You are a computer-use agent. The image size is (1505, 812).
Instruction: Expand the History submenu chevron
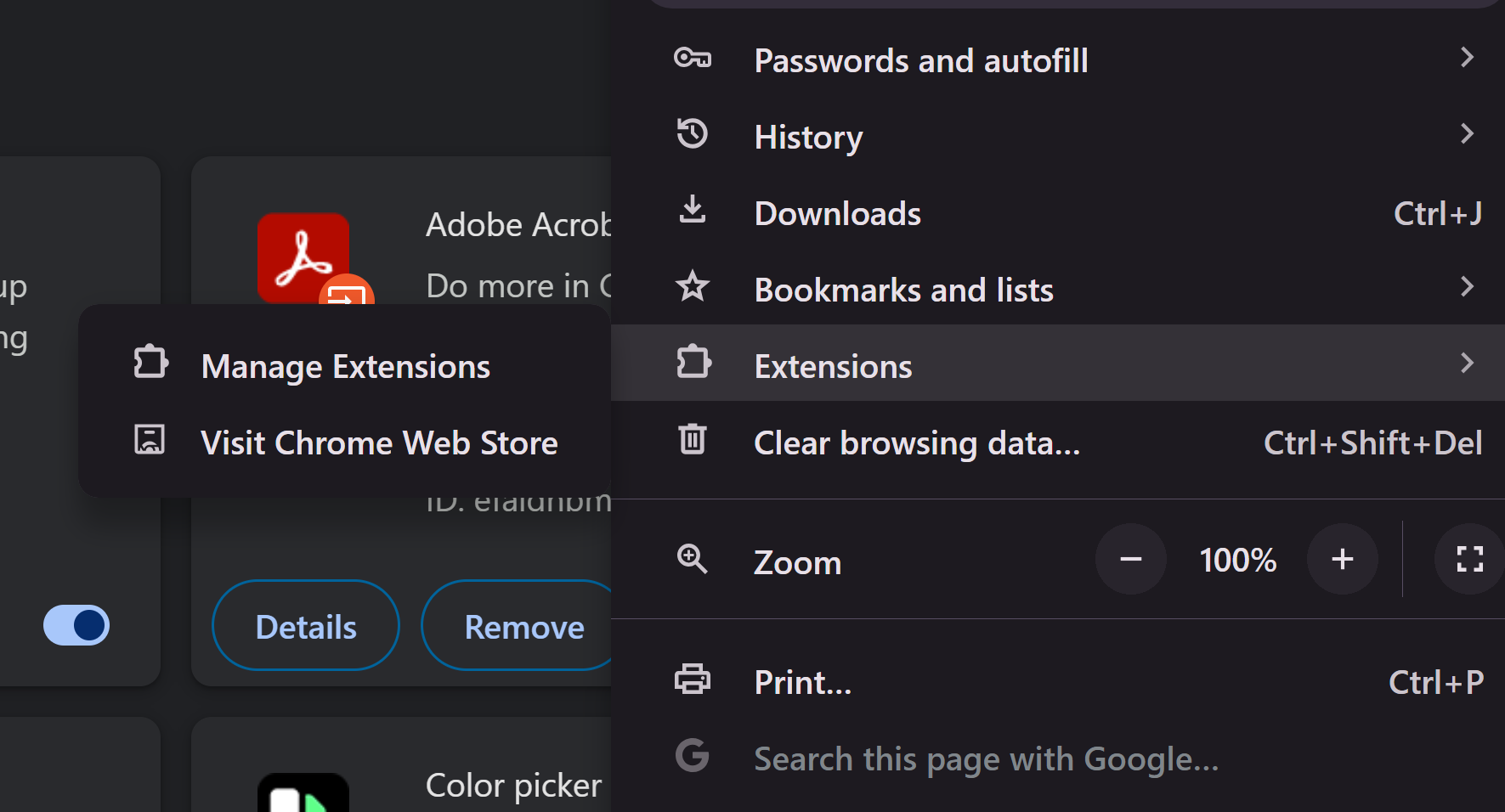(x=1467, y=134)
